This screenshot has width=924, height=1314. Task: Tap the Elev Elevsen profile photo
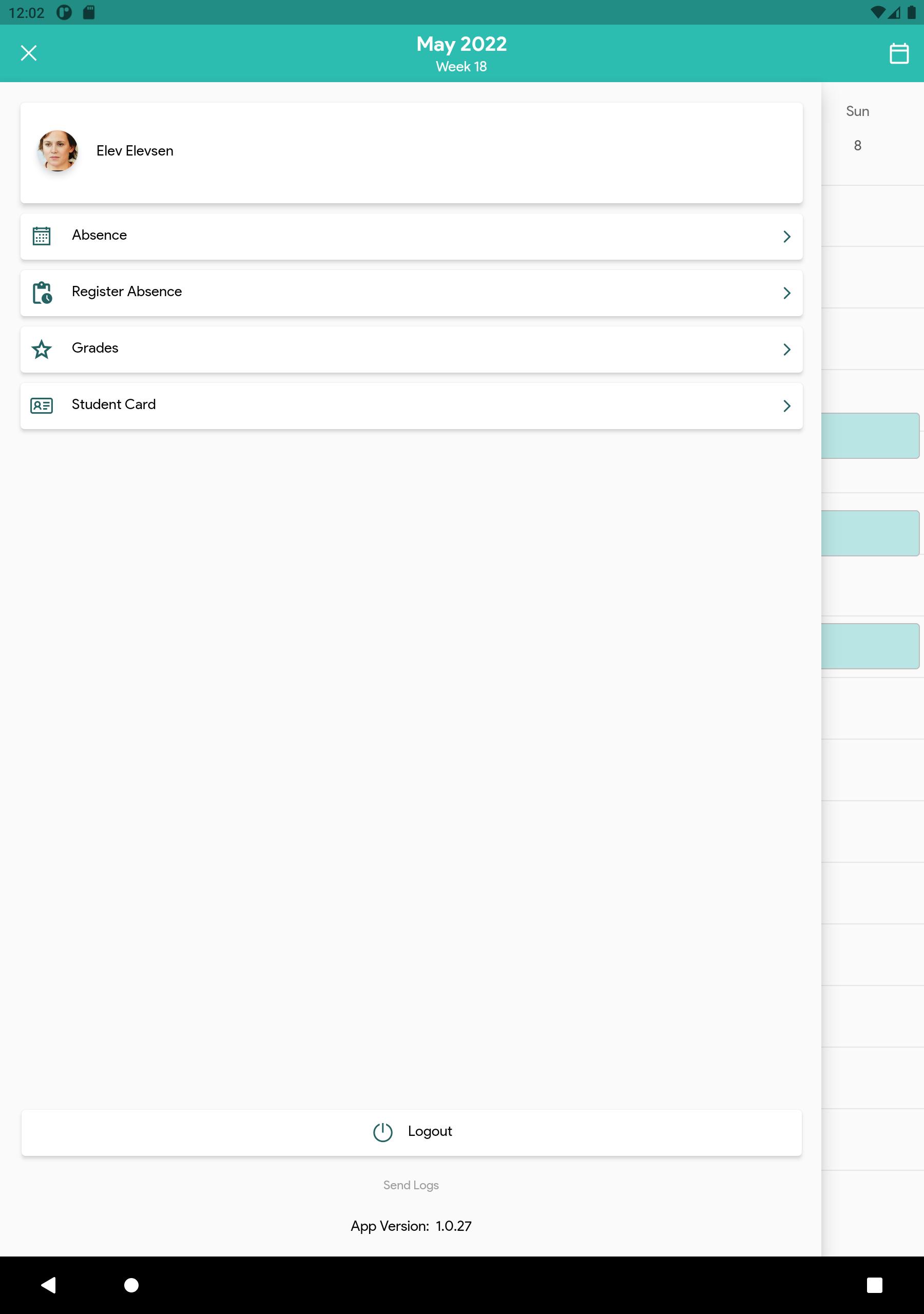(x=57, y=150)
